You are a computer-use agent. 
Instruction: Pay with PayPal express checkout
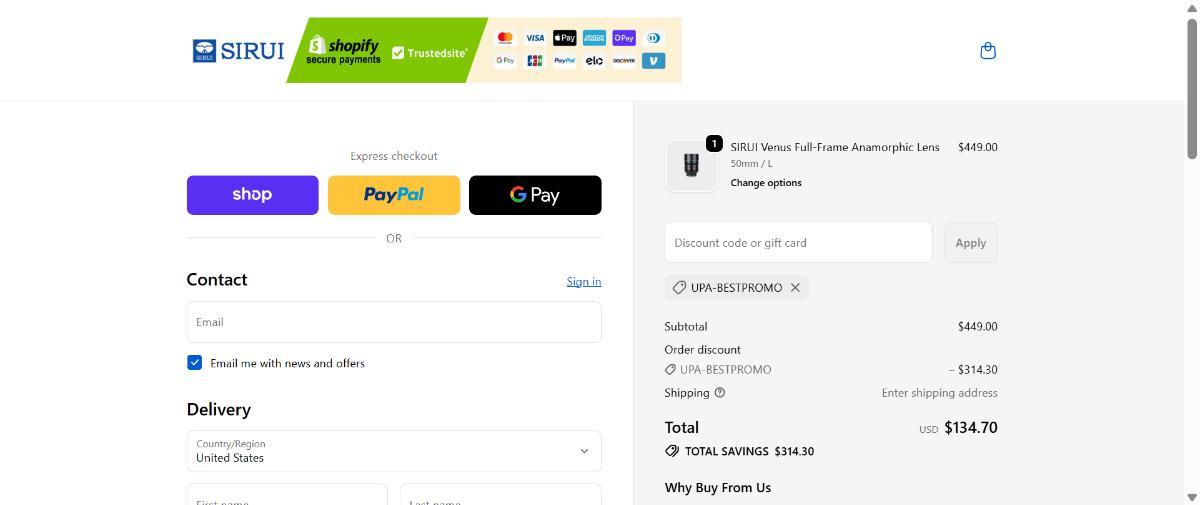(x=394, y=195)
